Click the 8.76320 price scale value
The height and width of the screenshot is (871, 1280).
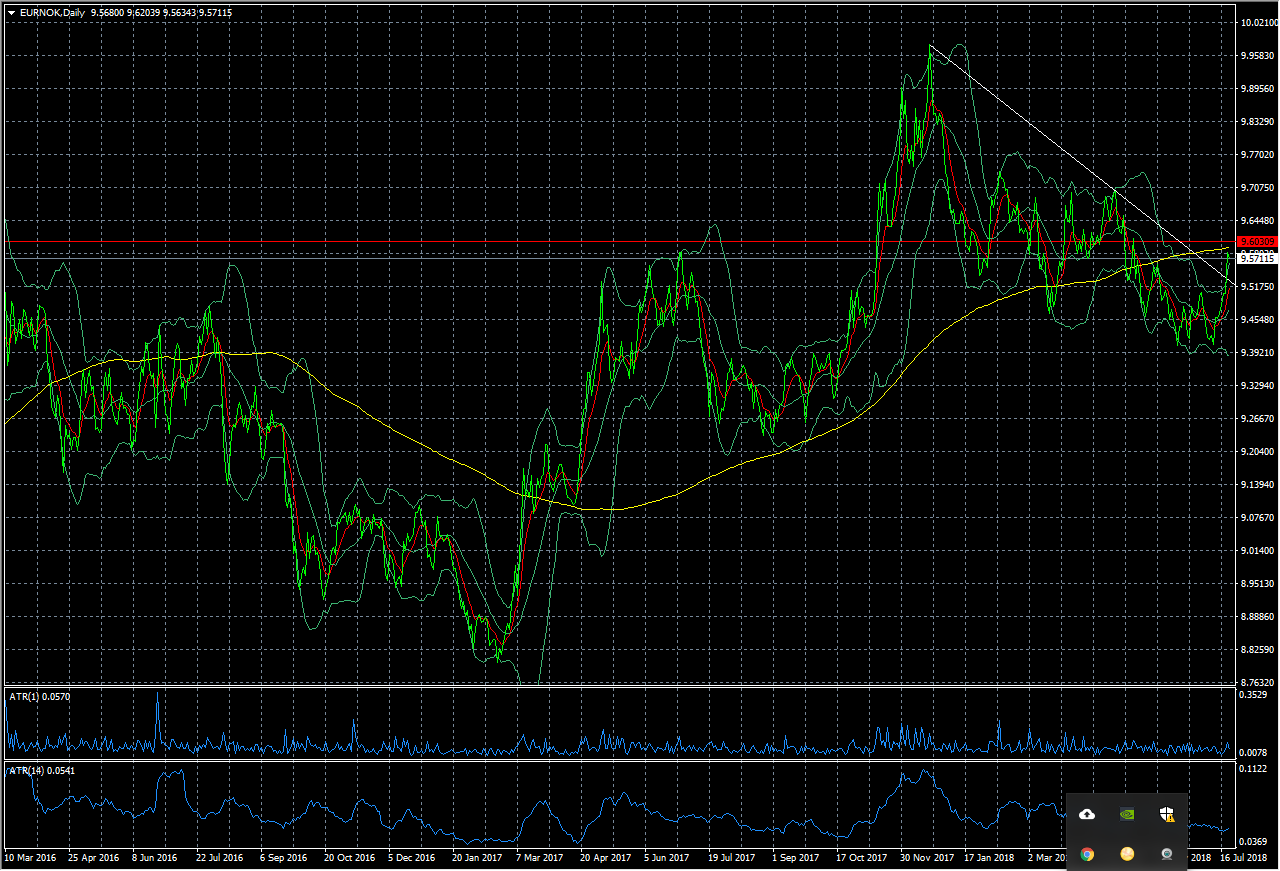tap(1257, 682)
